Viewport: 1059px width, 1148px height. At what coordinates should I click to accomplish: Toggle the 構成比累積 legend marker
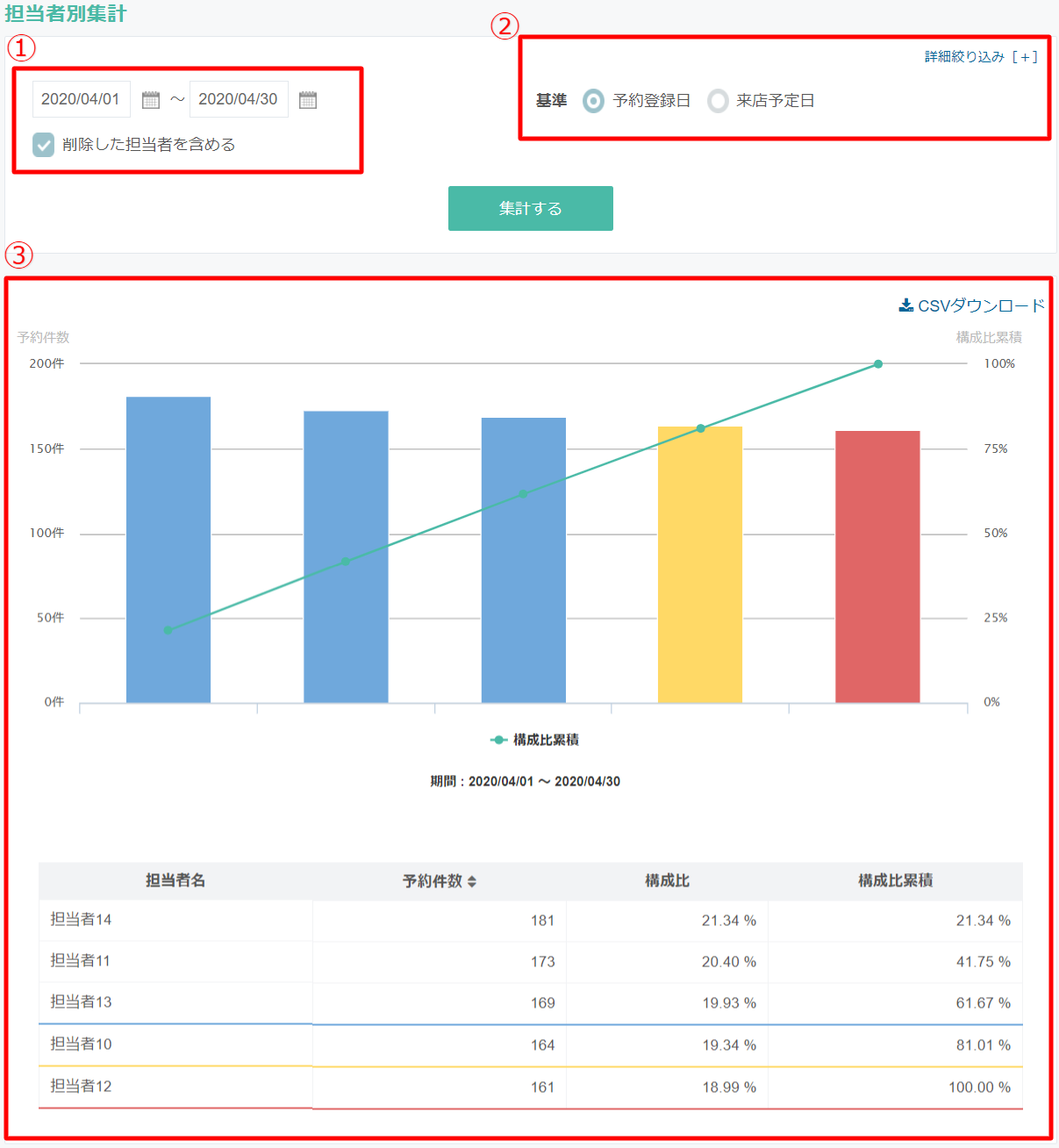pyautogui.click(x=498, y=740)
